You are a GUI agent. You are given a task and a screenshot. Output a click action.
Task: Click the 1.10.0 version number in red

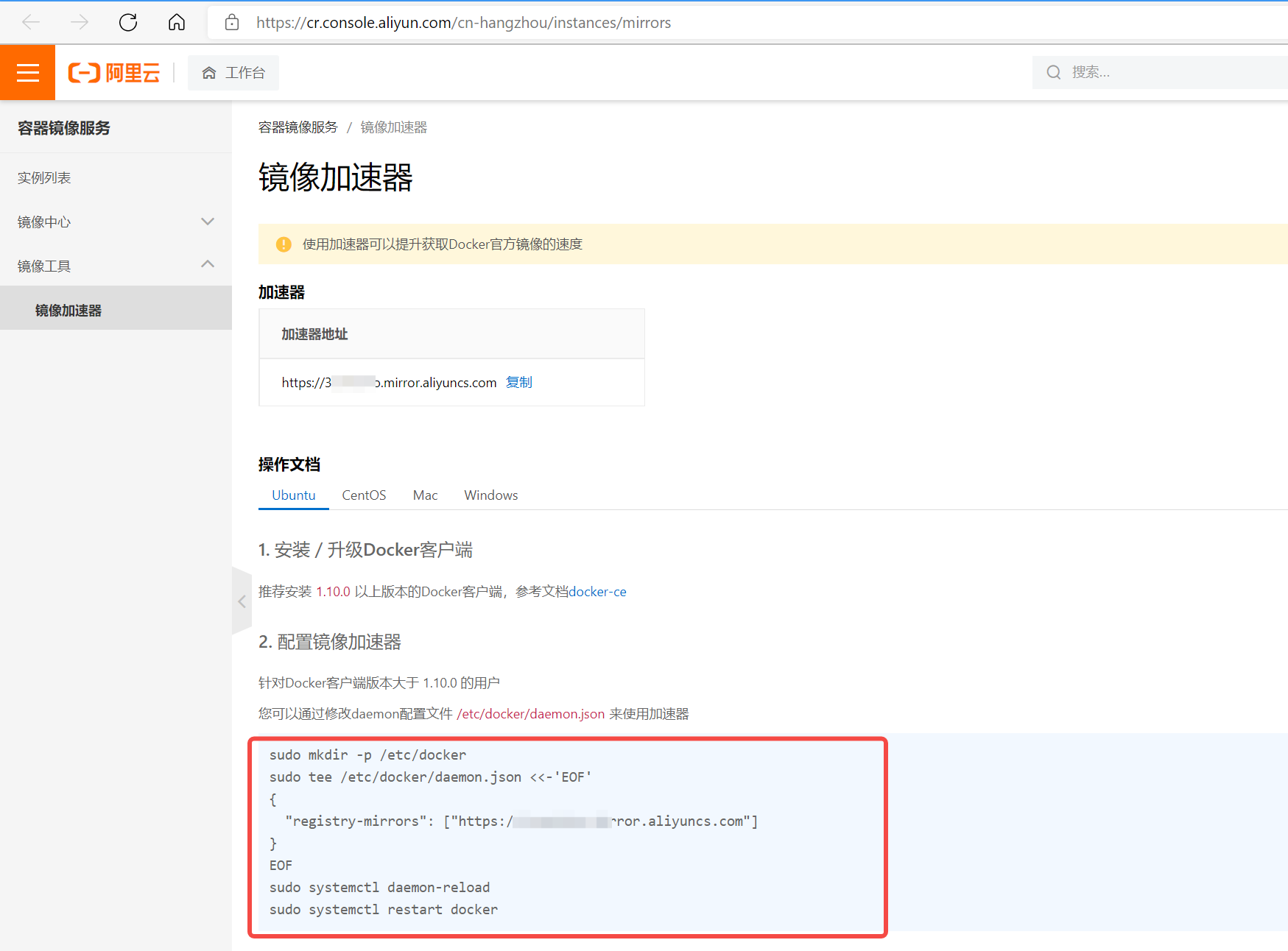click(x=333, y=592)
